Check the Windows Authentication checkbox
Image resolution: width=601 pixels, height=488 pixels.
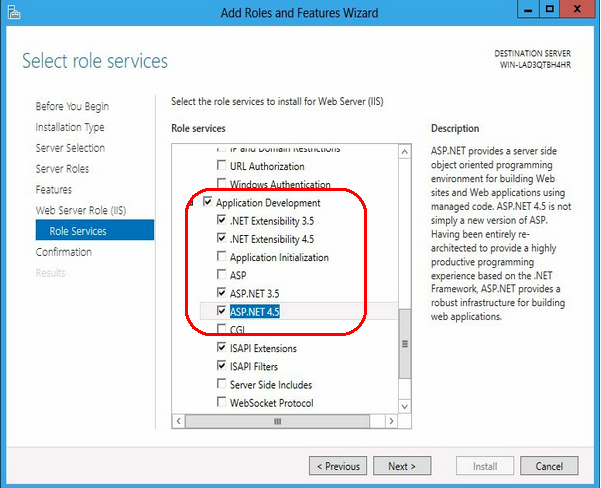(222, 183)
